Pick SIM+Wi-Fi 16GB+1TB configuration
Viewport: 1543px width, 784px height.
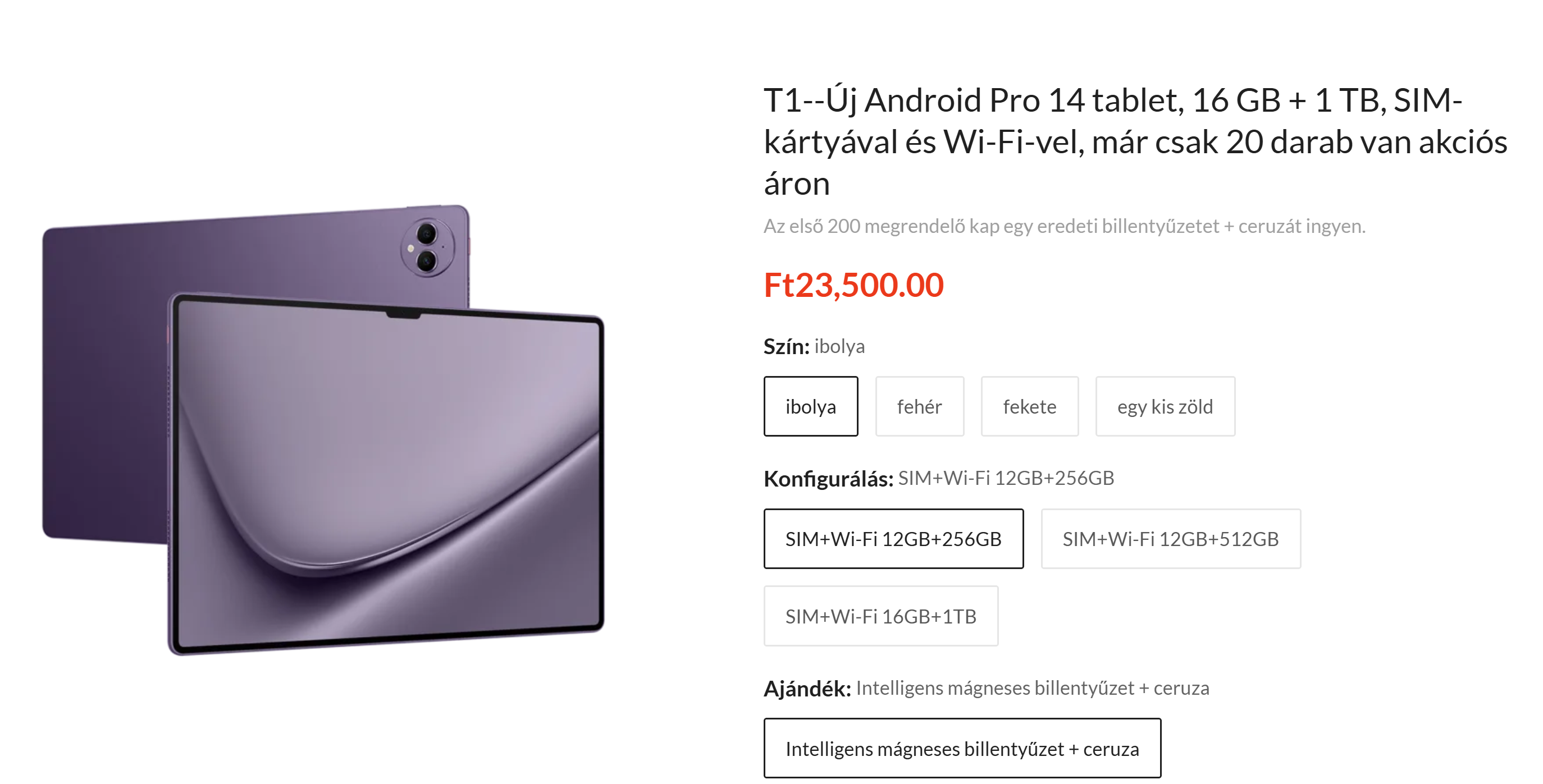pyautogui.click(x=880, y=616)
